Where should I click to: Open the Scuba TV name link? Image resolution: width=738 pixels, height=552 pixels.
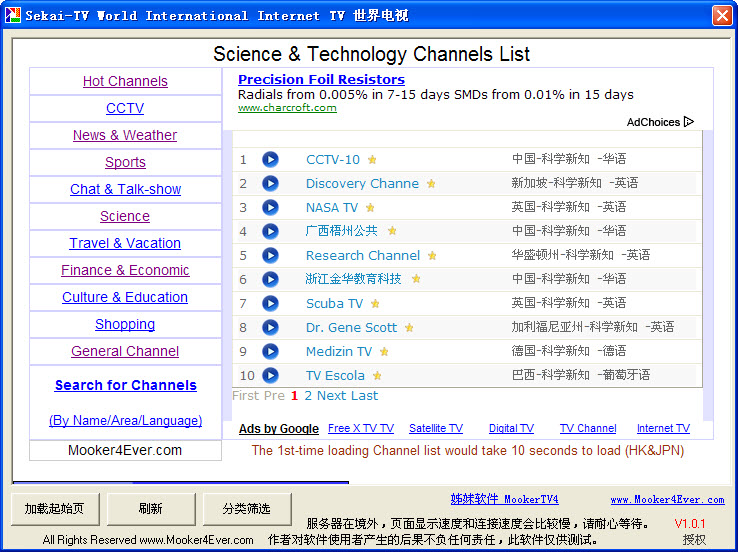click(334, 304)
